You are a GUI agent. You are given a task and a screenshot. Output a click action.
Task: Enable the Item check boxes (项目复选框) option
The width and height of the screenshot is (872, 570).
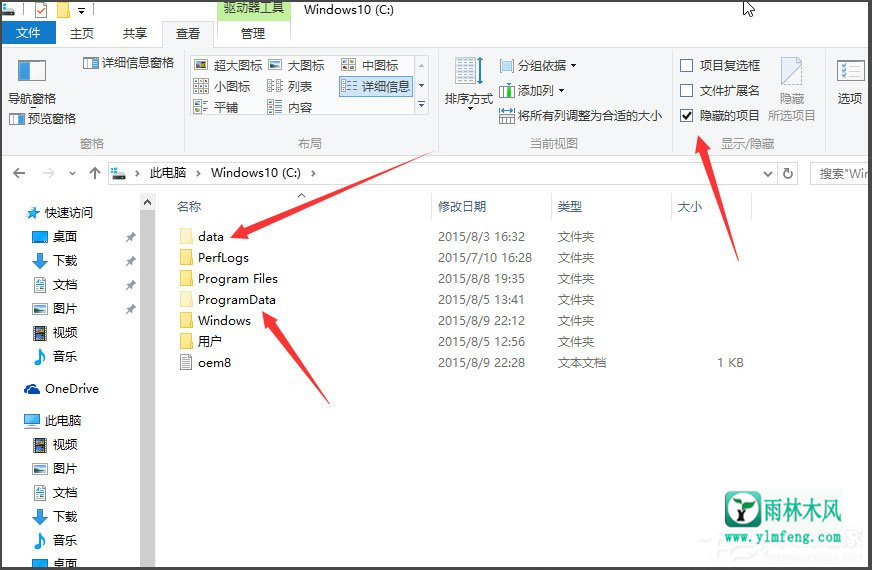(687, 66)
